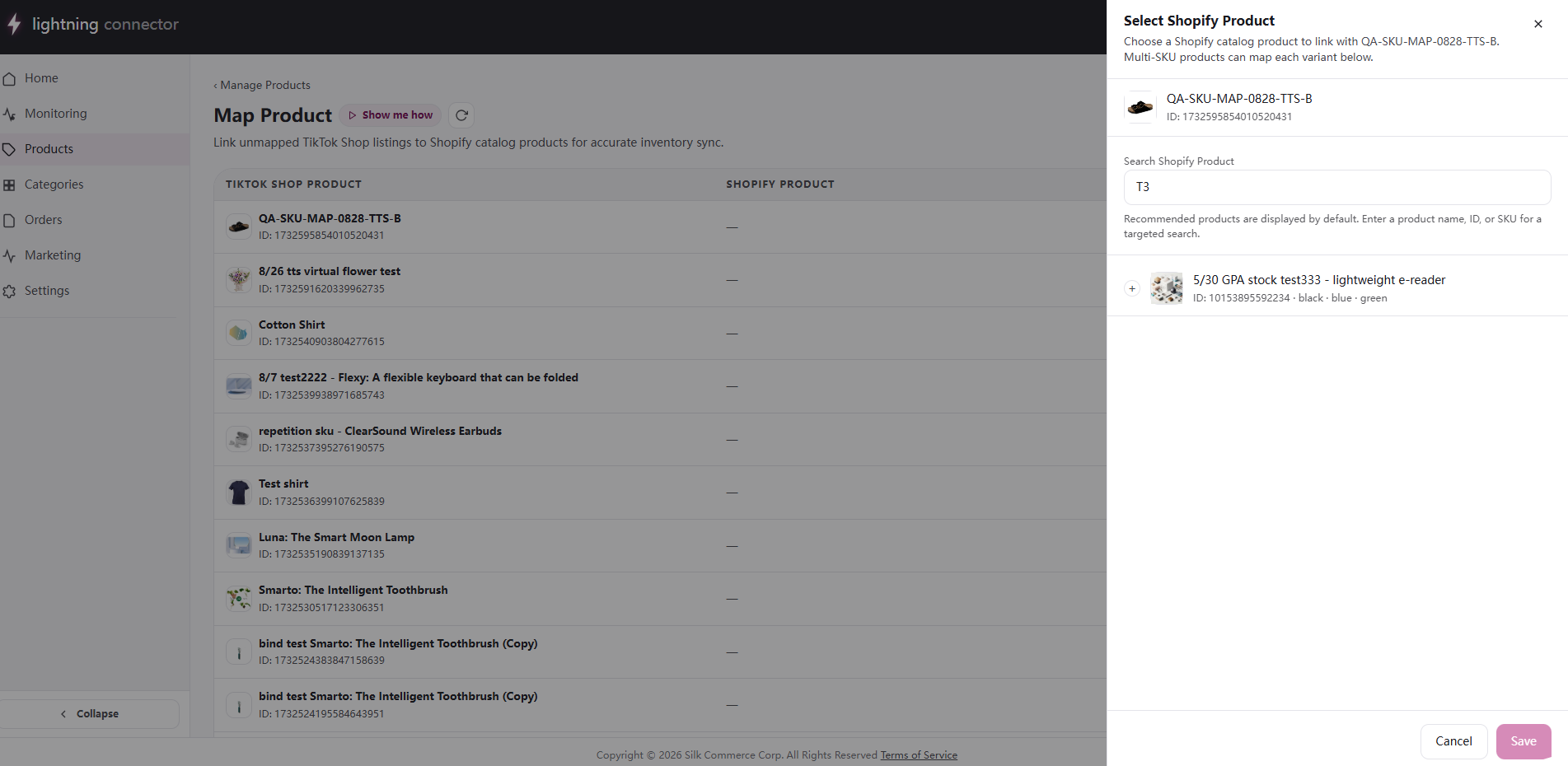1568x766 pixels.
Task: Select the Flexy flexible keyboard product row
Action: pyautogui.click(x=660, y=386)
